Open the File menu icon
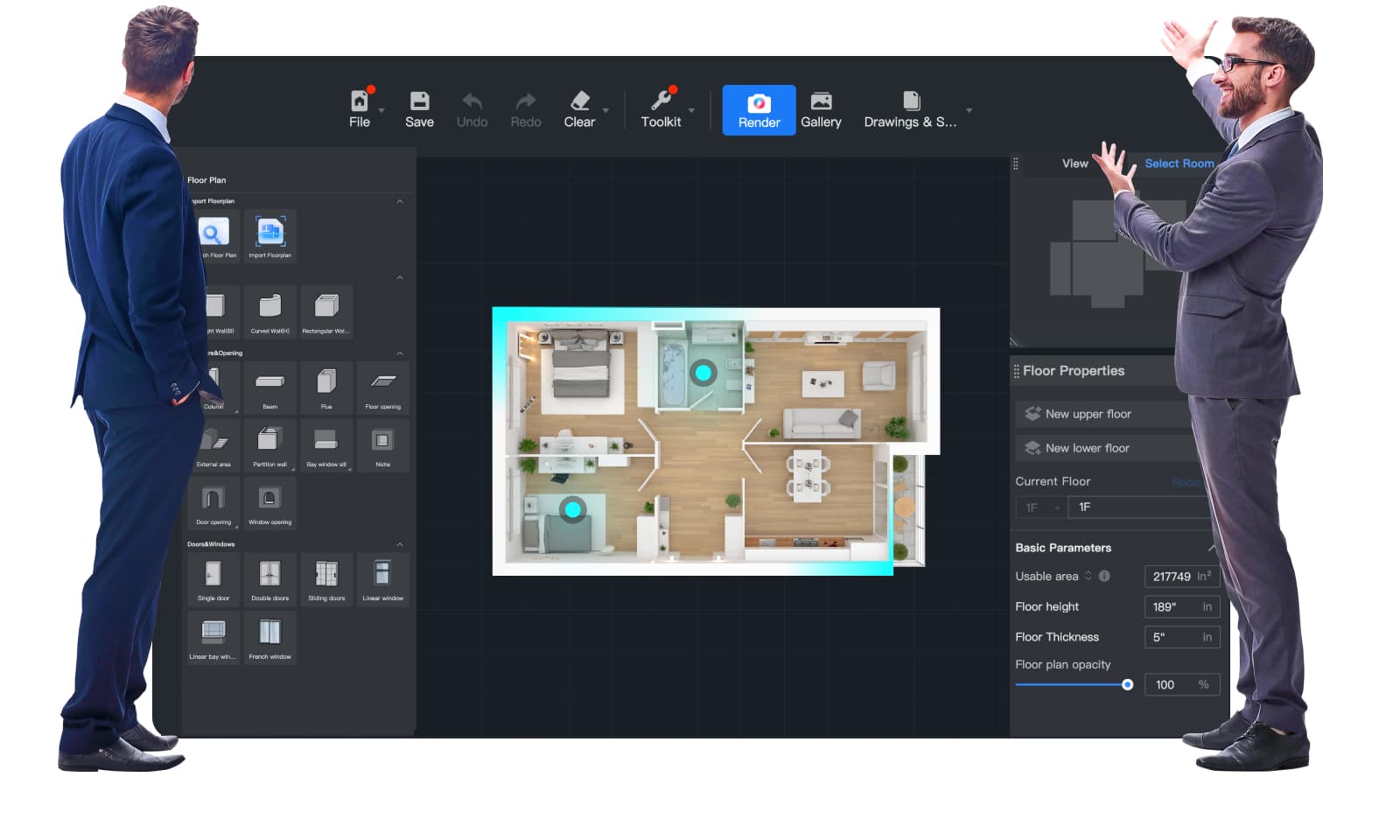 click(360, 101)
